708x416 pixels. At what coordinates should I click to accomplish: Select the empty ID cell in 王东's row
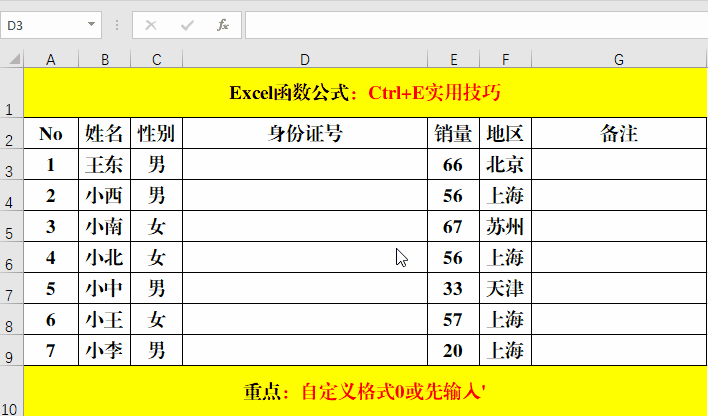tap(305, 164)
